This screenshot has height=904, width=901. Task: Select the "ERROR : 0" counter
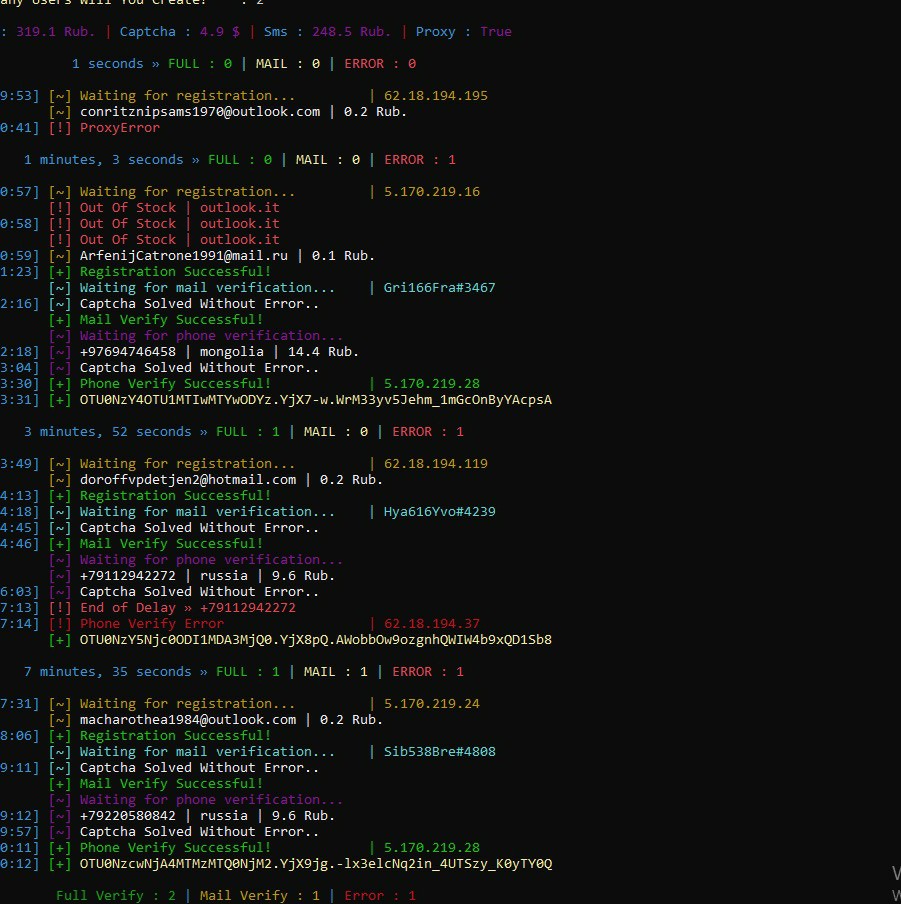coord(380,63)
